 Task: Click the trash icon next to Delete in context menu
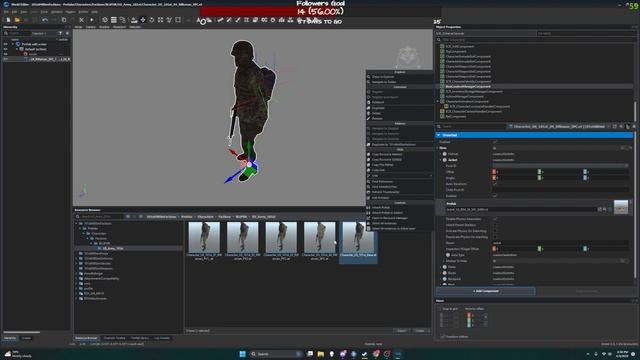(369, 113)
